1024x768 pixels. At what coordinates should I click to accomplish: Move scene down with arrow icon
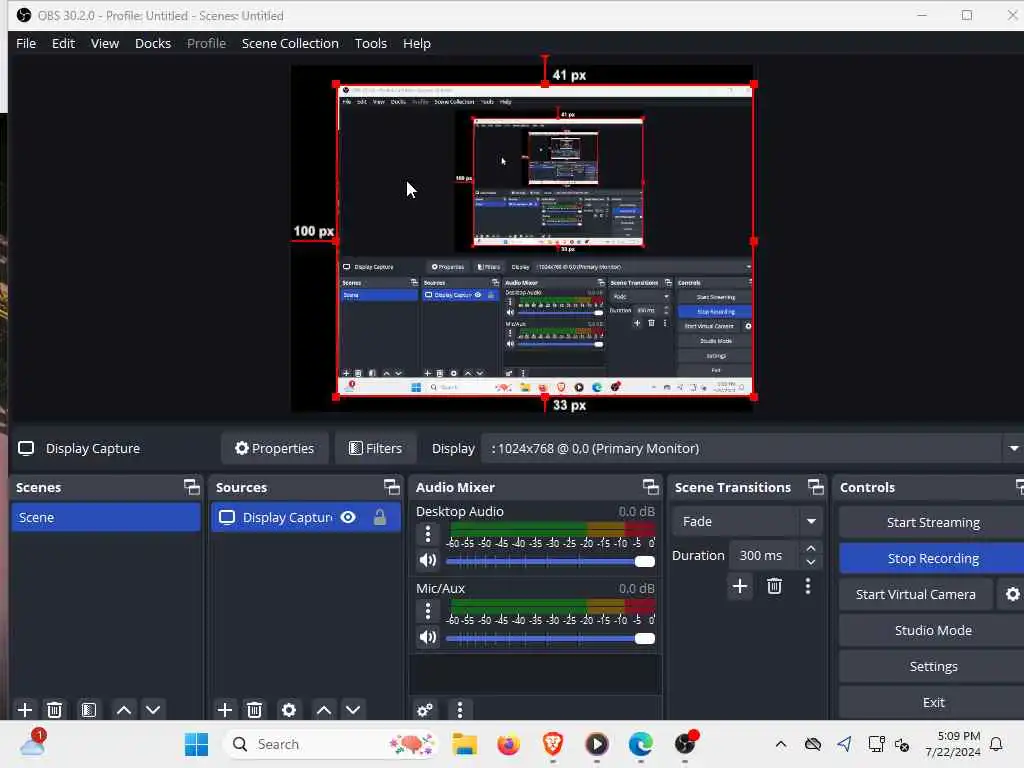(x=153, y=709)
